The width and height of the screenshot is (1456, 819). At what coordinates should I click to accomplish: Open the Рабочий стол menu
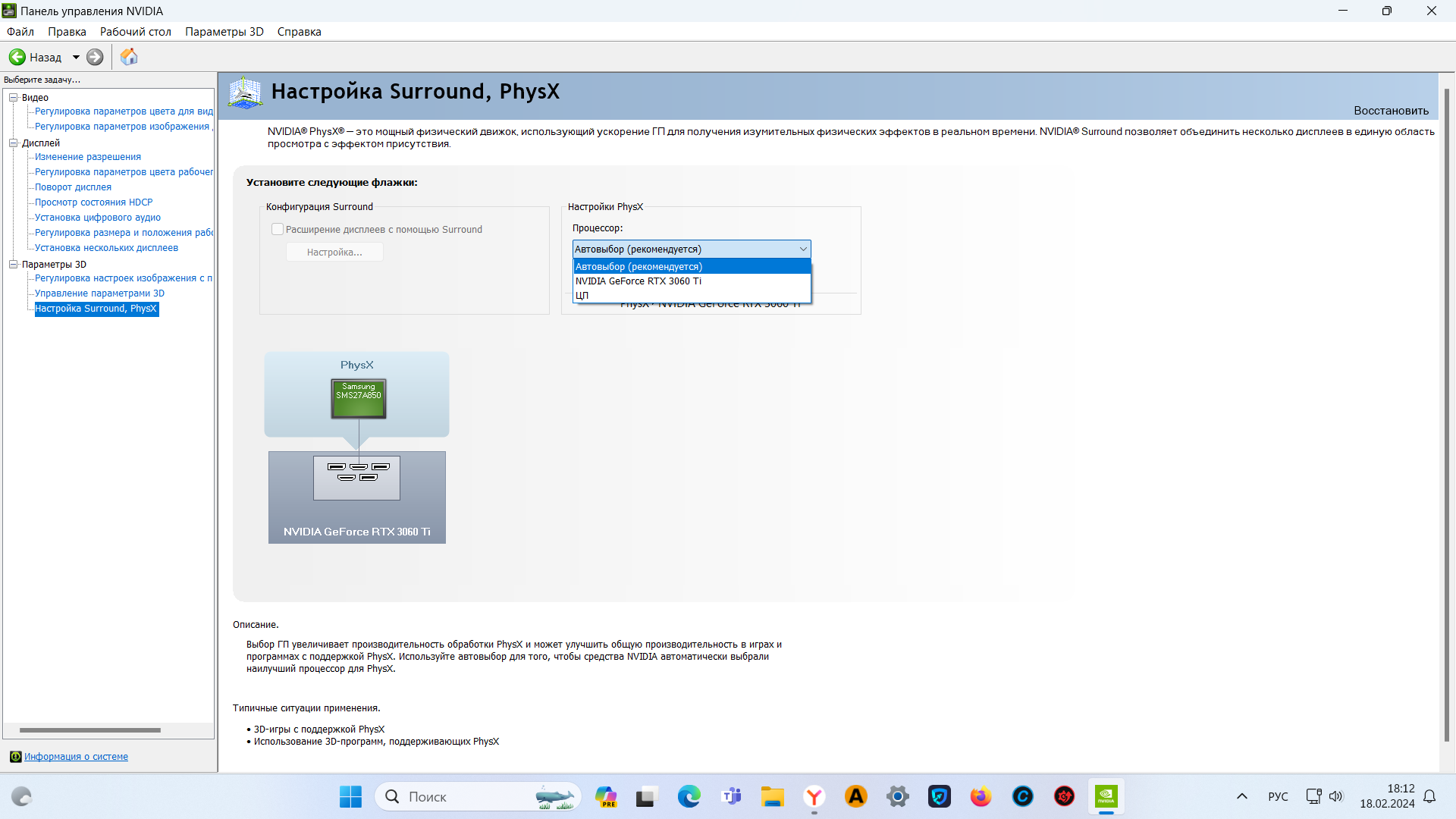coord(136,31)
